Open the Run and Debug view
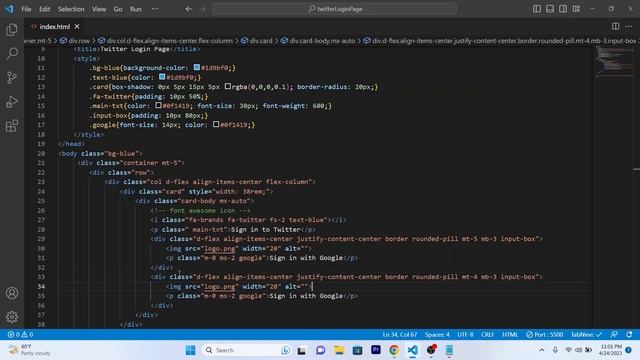The height and width of the screenshot is (360, 640). pos(12,102)
